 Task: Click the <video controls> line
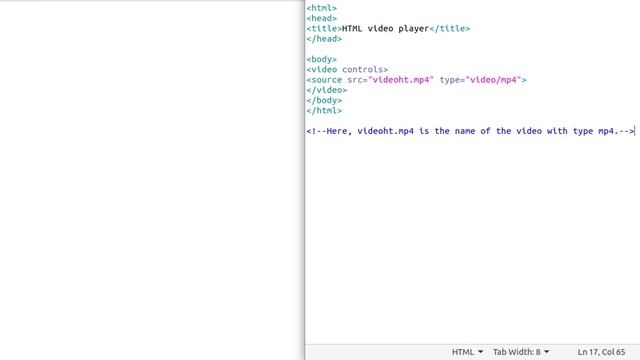pyautogui.click(x=347, y=70)
